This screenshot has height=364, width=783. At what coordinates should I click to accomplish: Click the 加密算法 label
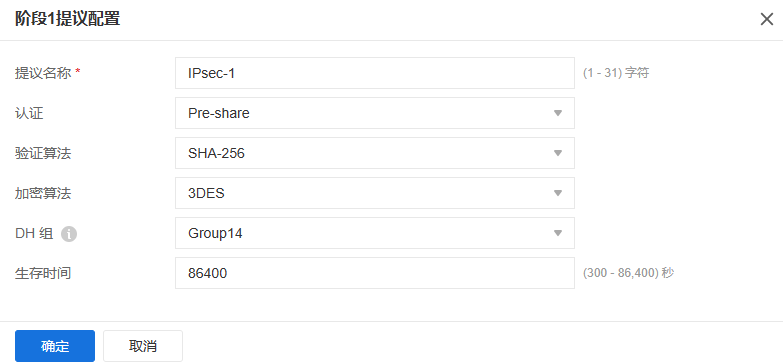coord(43,193)
